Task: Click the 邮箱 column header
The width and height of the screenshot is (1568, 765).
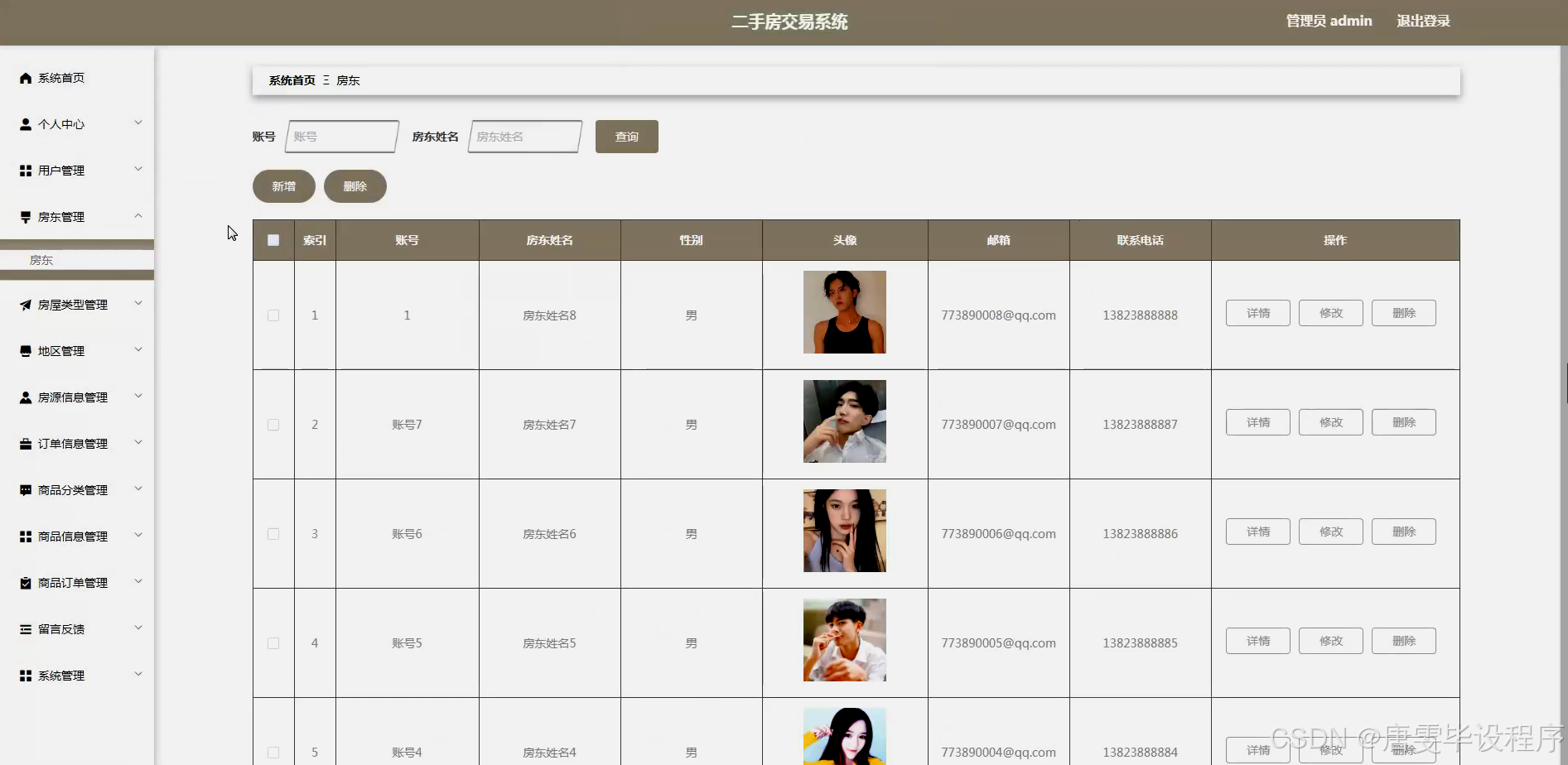Action: pos(998,240)
